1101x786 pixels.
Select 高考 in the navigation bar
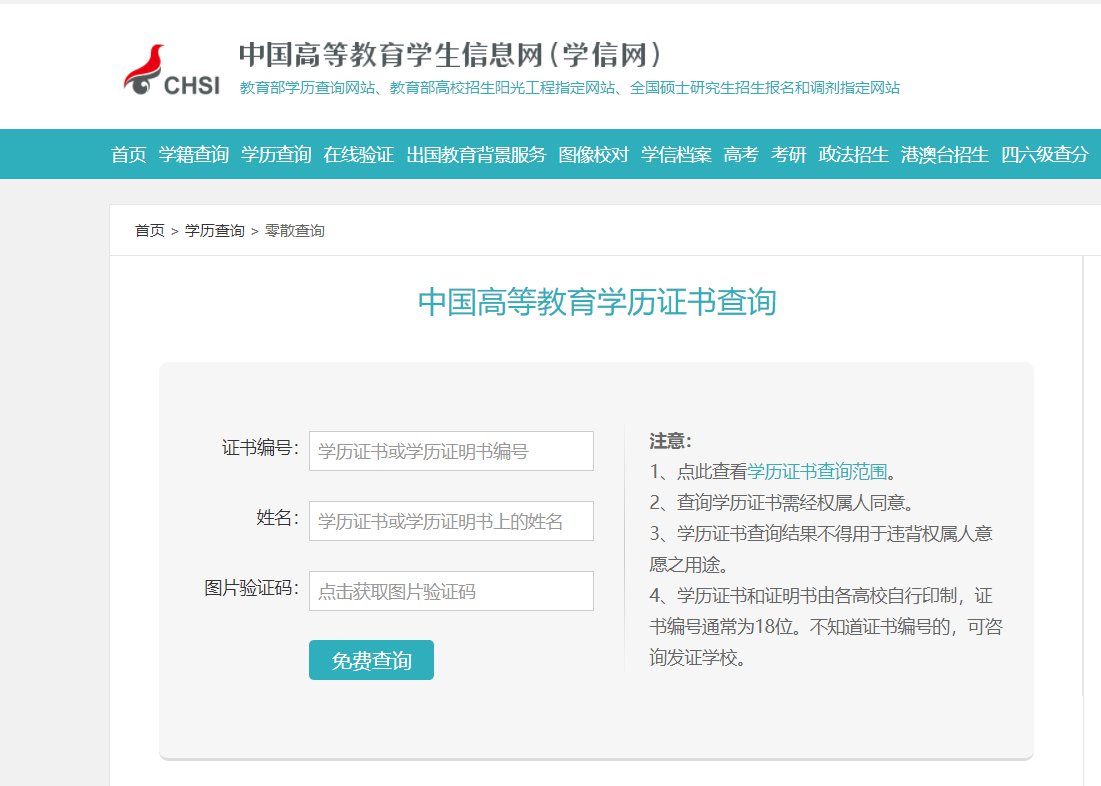pyautogui.click(x=741, y=155)
